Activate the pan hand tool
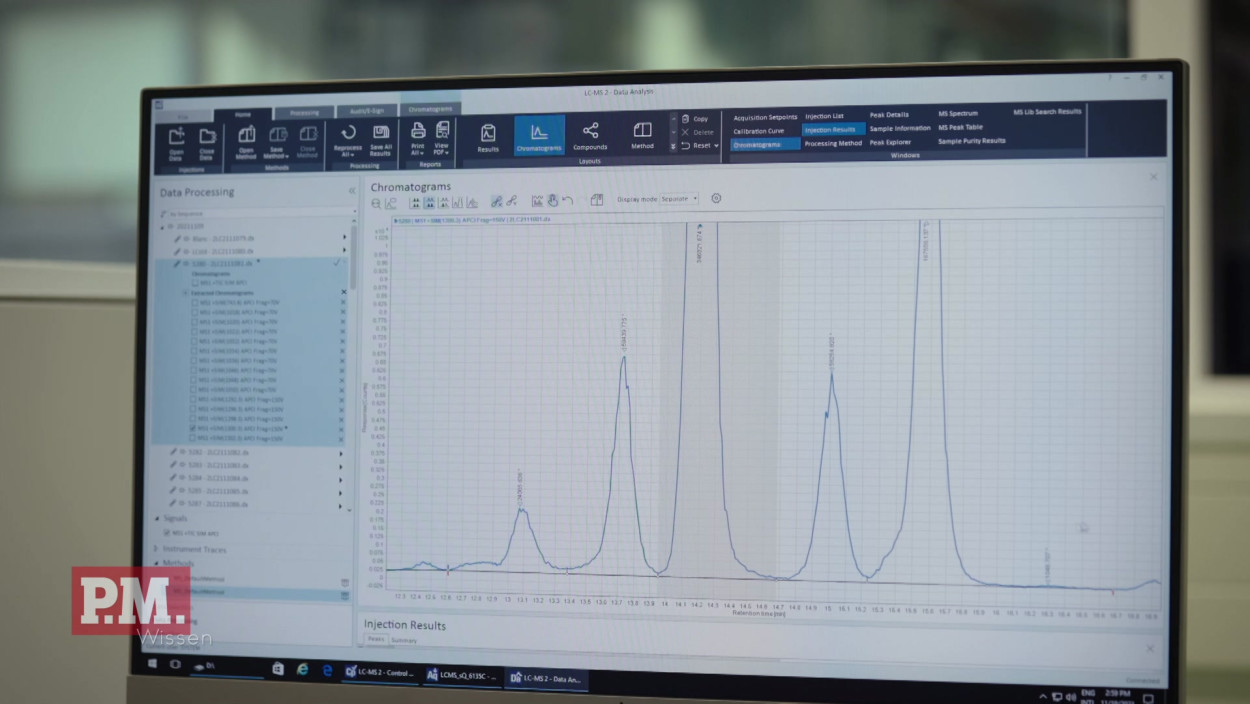This screenshot has height=704, width=1250. [552, 200]
